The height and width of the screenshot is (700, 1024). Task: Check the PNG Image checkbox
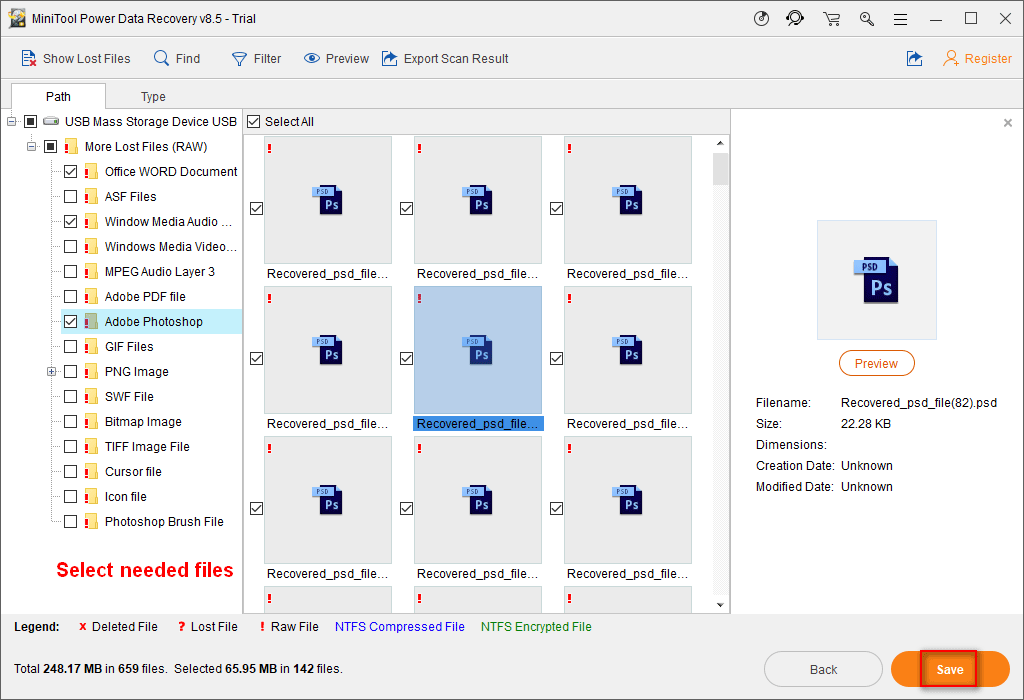(x=71, y=372)
